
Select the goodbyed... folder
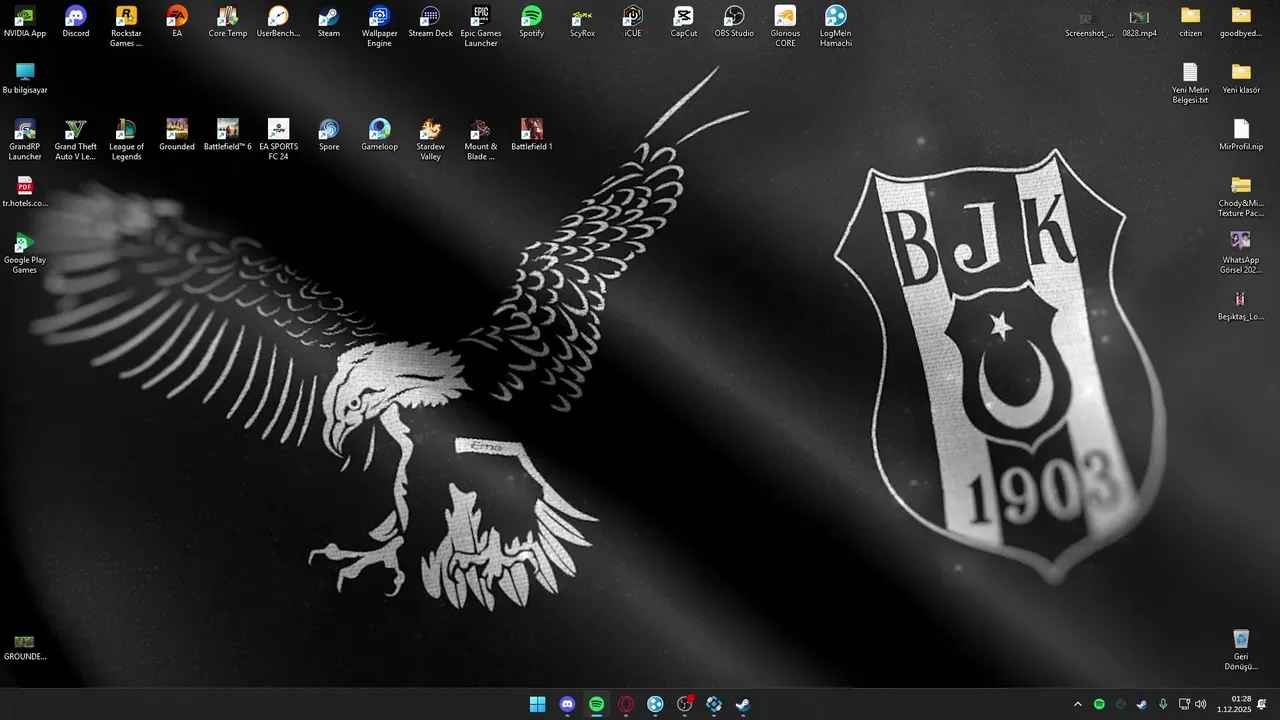1241,23
